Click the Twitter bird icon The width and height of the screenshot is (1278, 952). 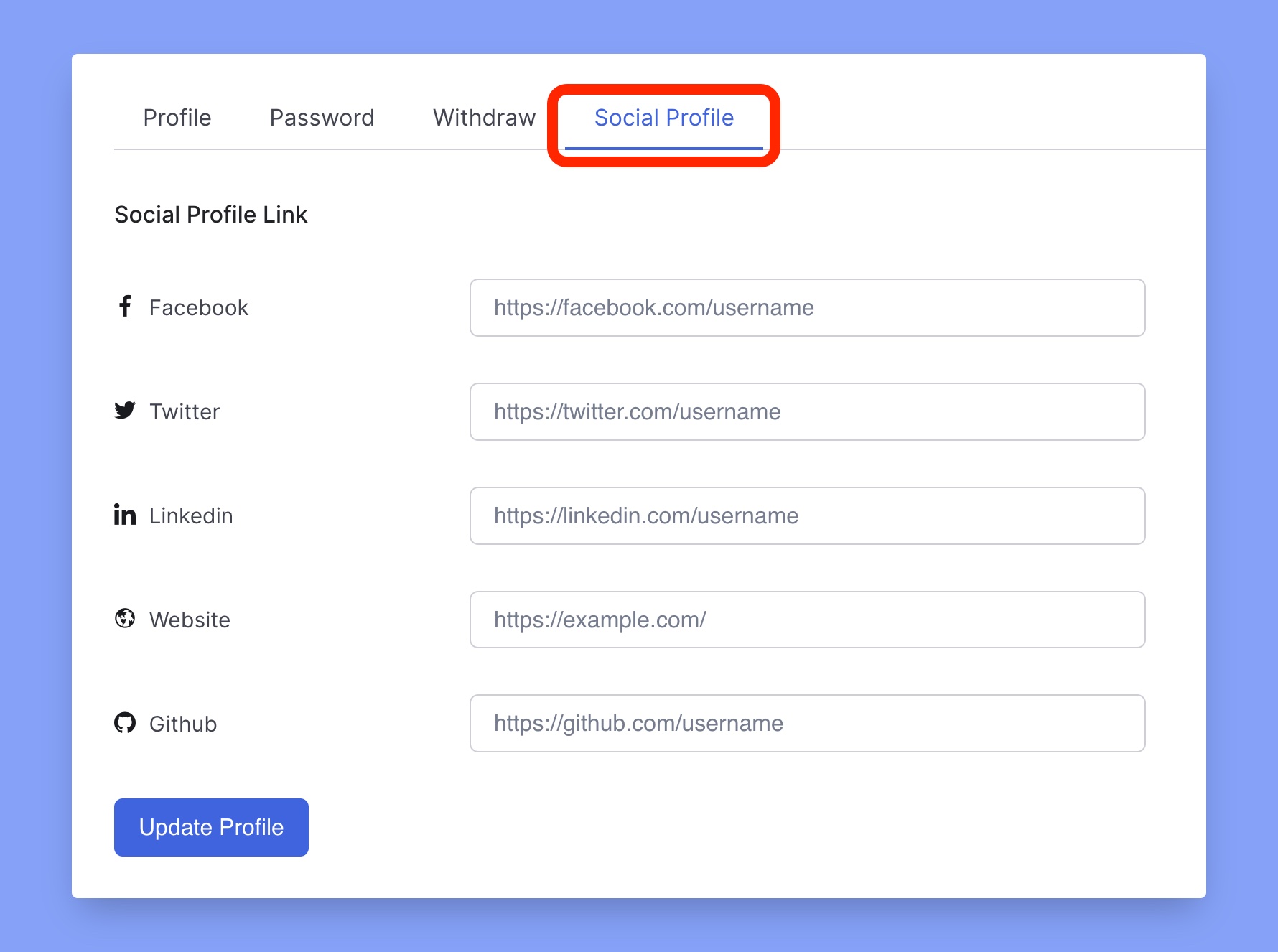(x=125, y=410)
